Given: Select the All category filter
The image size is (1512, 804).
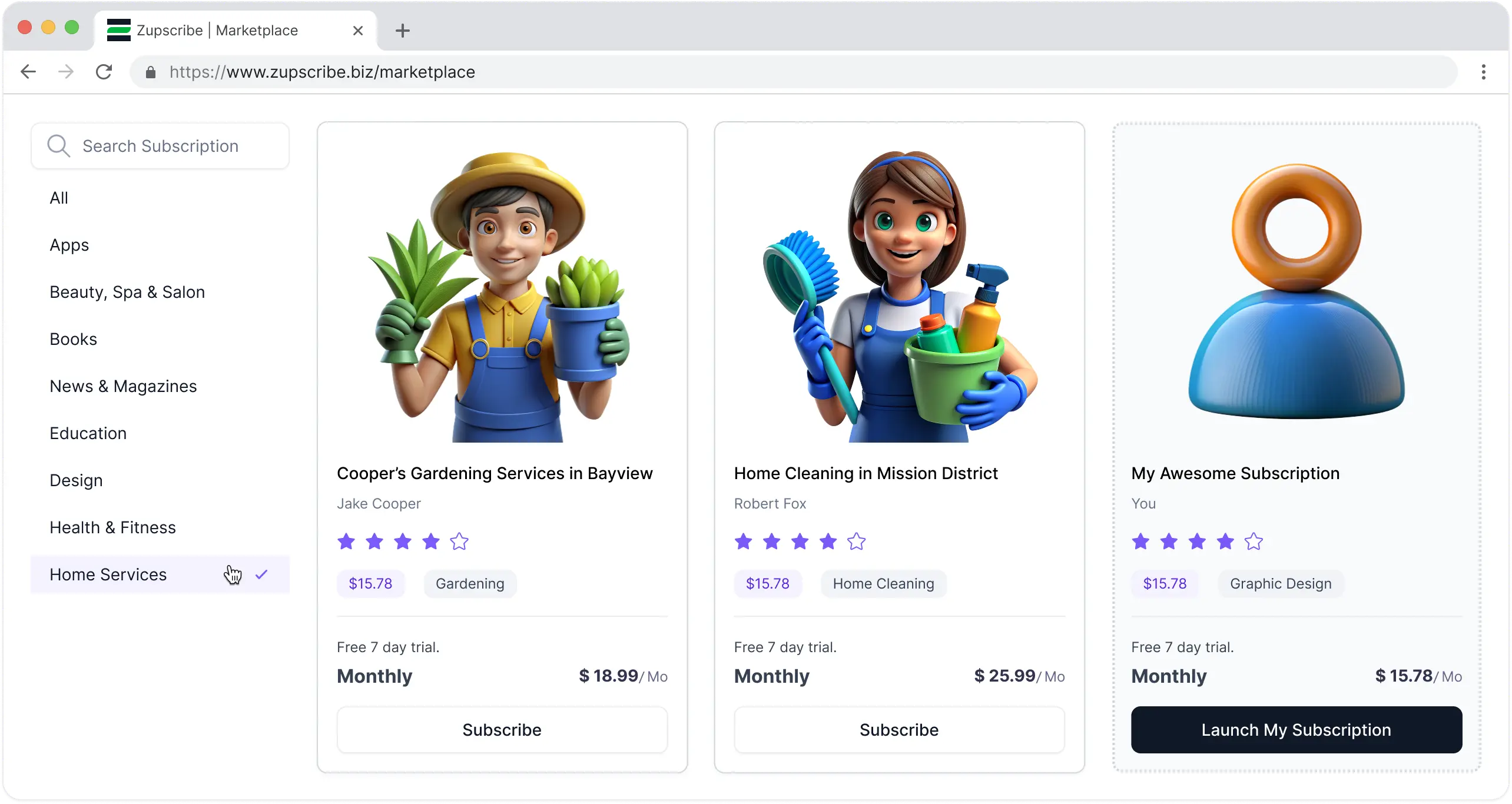Looking at the screenshot, I should coord(59,197).
